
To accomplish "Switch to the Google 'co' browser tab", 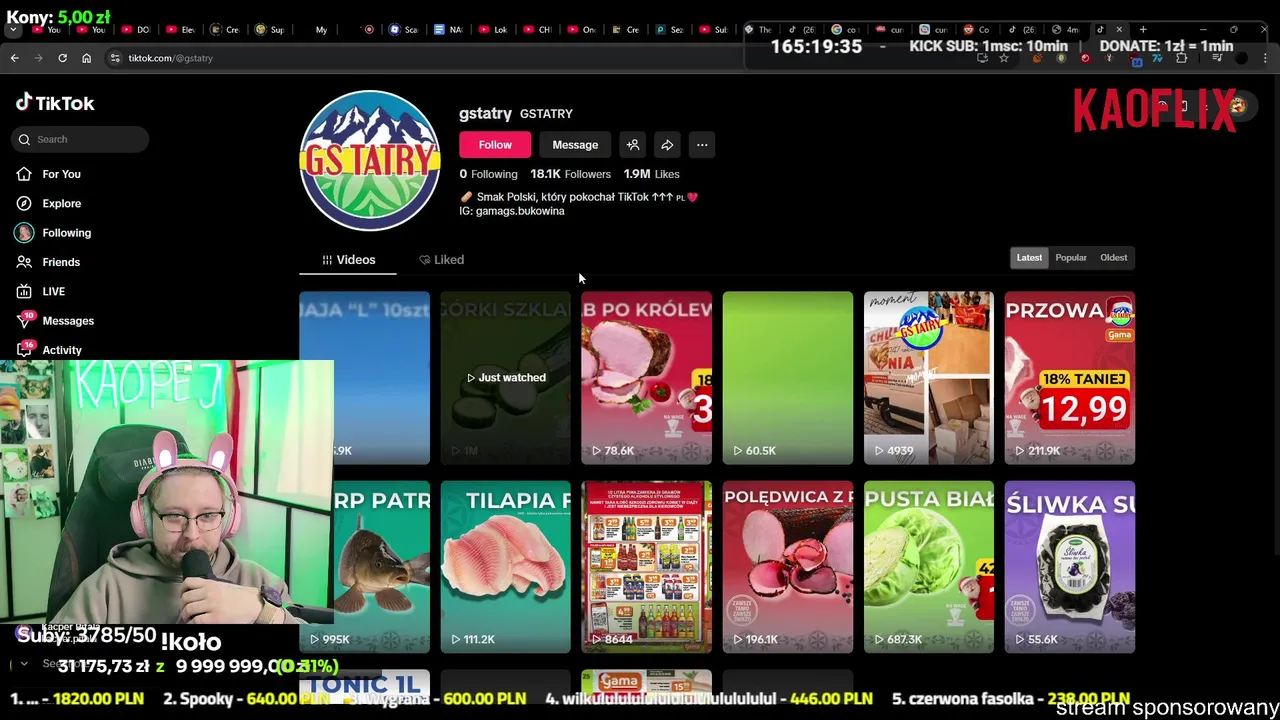I will point(845,30).
